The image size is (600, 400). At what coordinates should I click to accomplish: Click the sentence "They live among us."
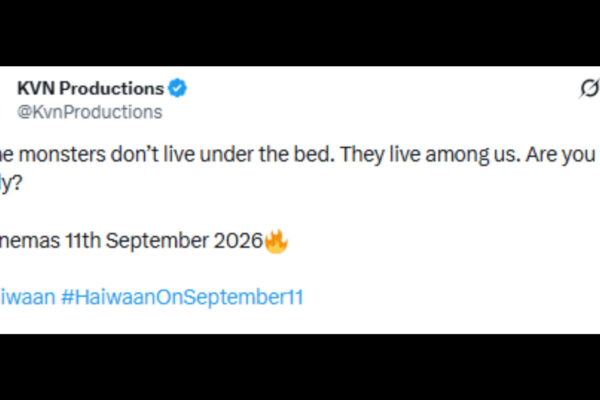430,155
